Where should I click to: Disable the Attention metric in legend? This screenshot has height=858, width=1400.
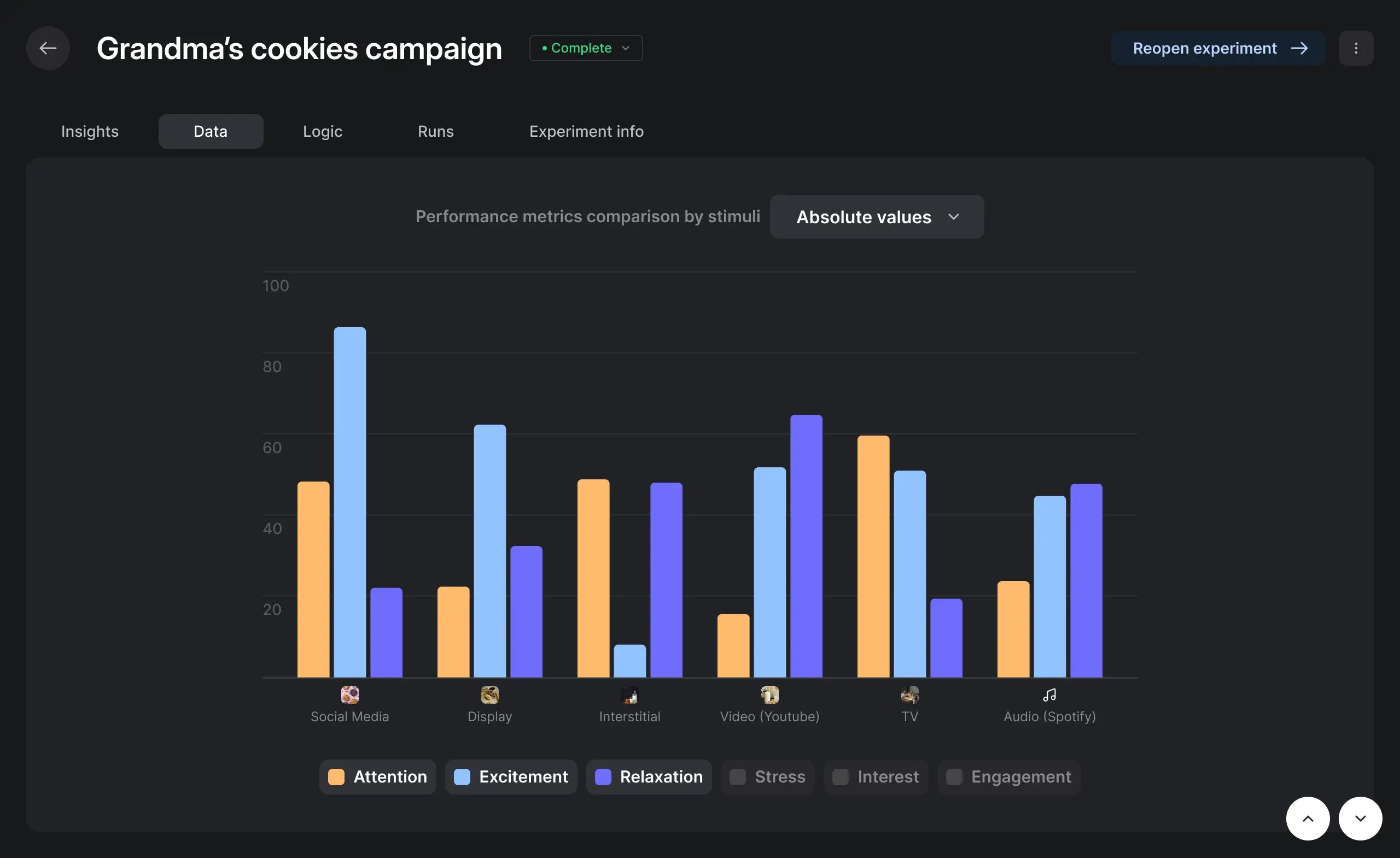coord(377,776)
